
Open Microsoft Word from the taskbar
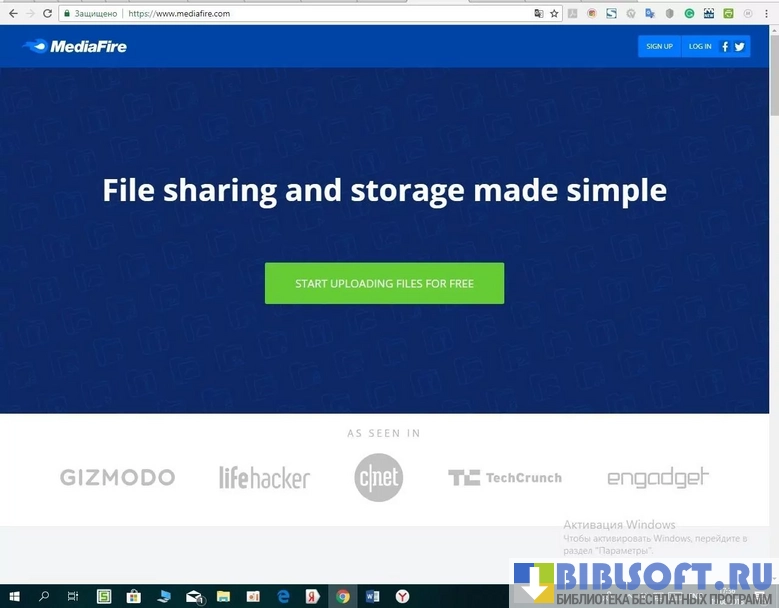[372, 597]
